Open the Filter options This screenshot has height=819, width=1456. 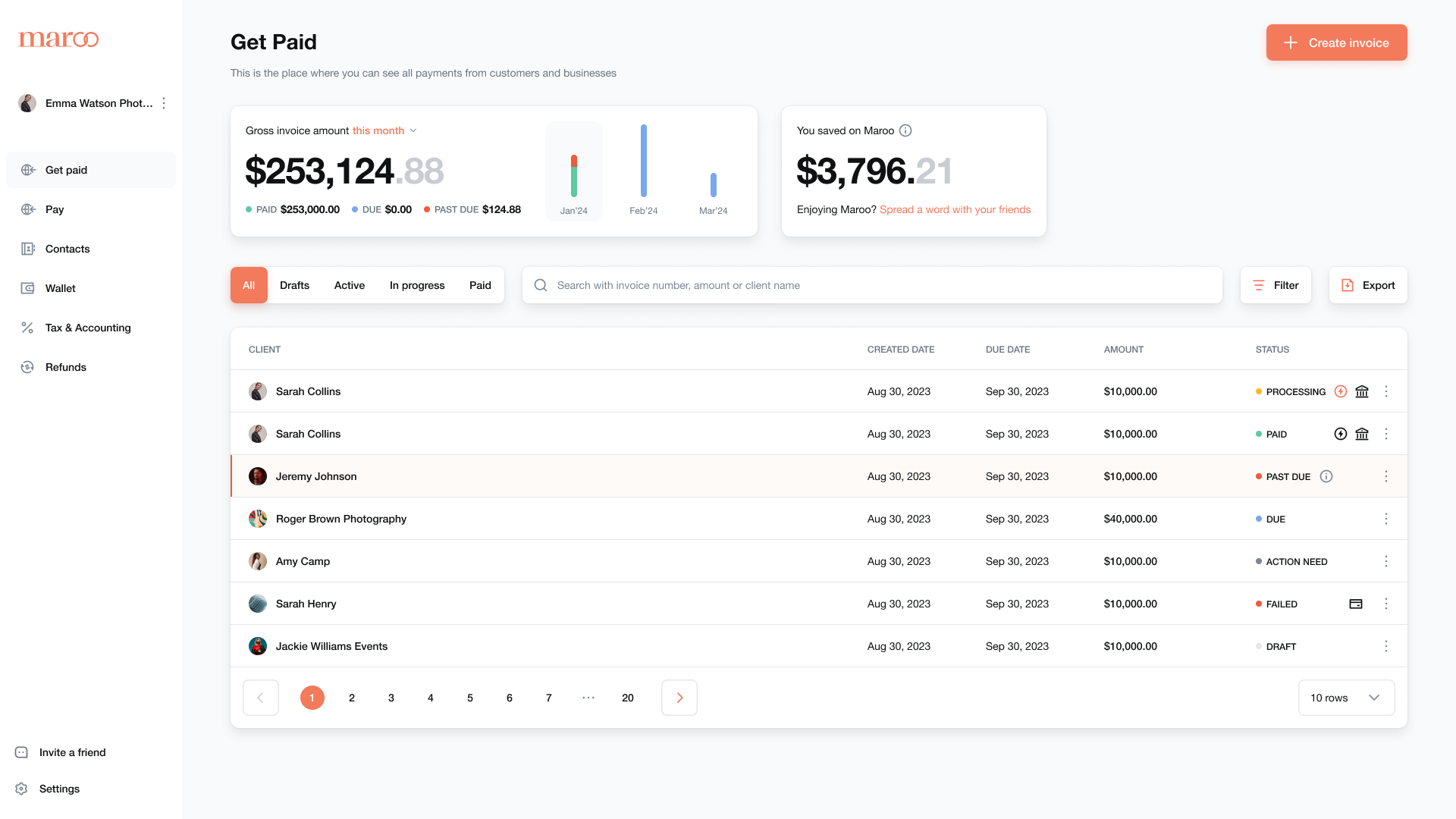click(1276, 285)
